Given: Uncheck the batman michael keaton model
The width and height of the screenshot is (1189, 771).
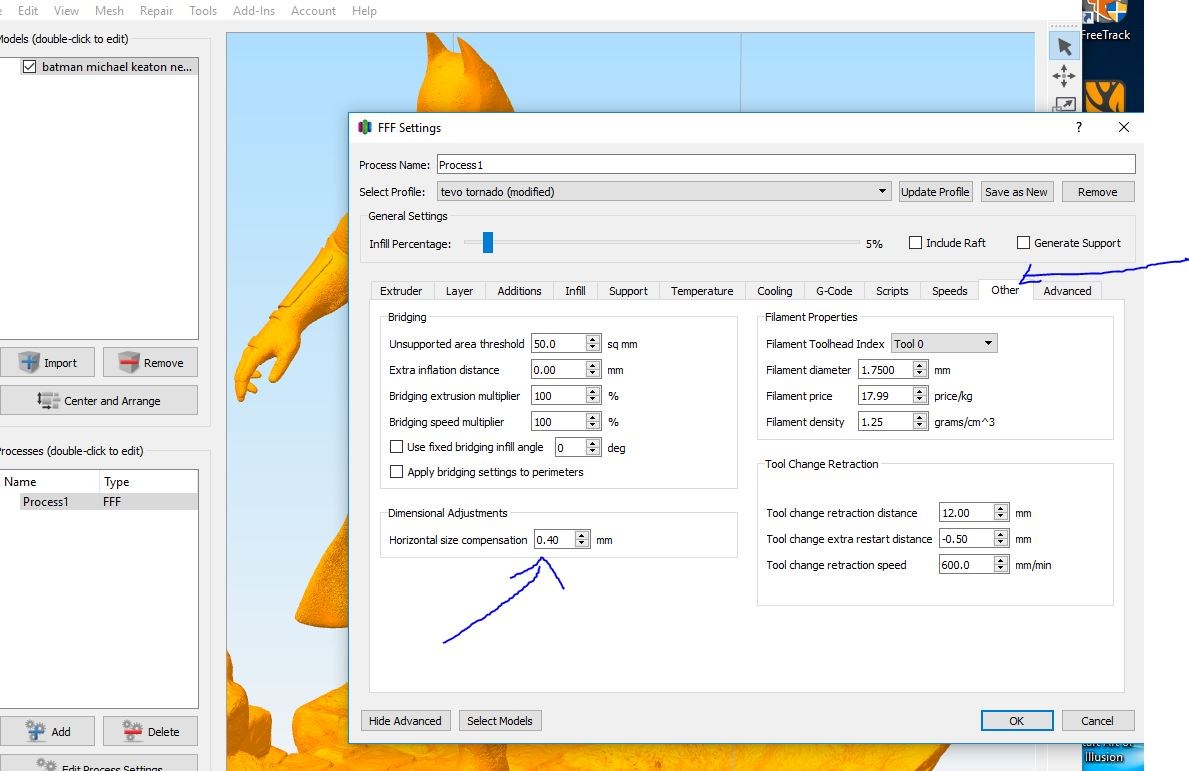Looking at the screenshot, I should pyautogui.click(x=30, y=67).
